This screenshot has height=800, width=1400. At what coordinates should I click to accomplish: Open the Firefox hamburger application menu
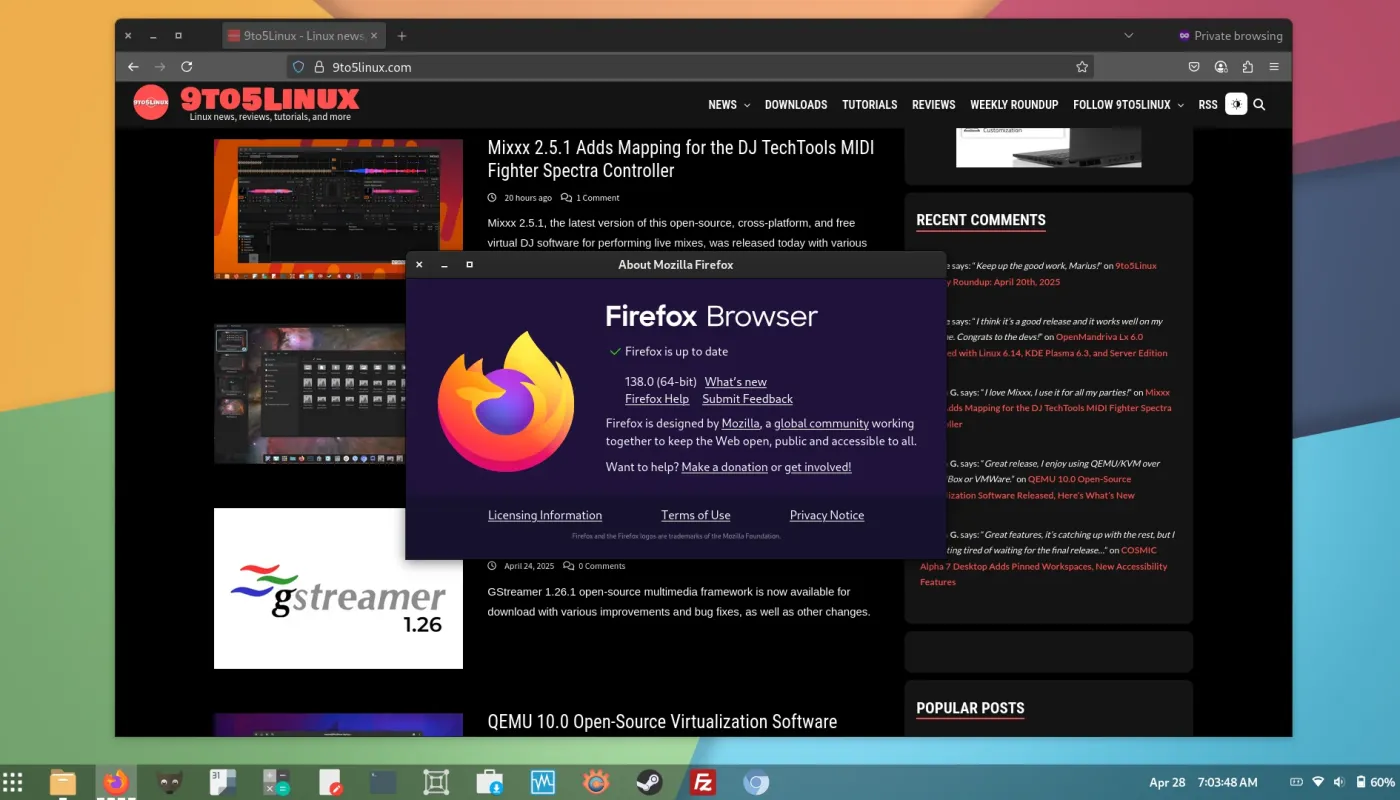pos(1274,67)
